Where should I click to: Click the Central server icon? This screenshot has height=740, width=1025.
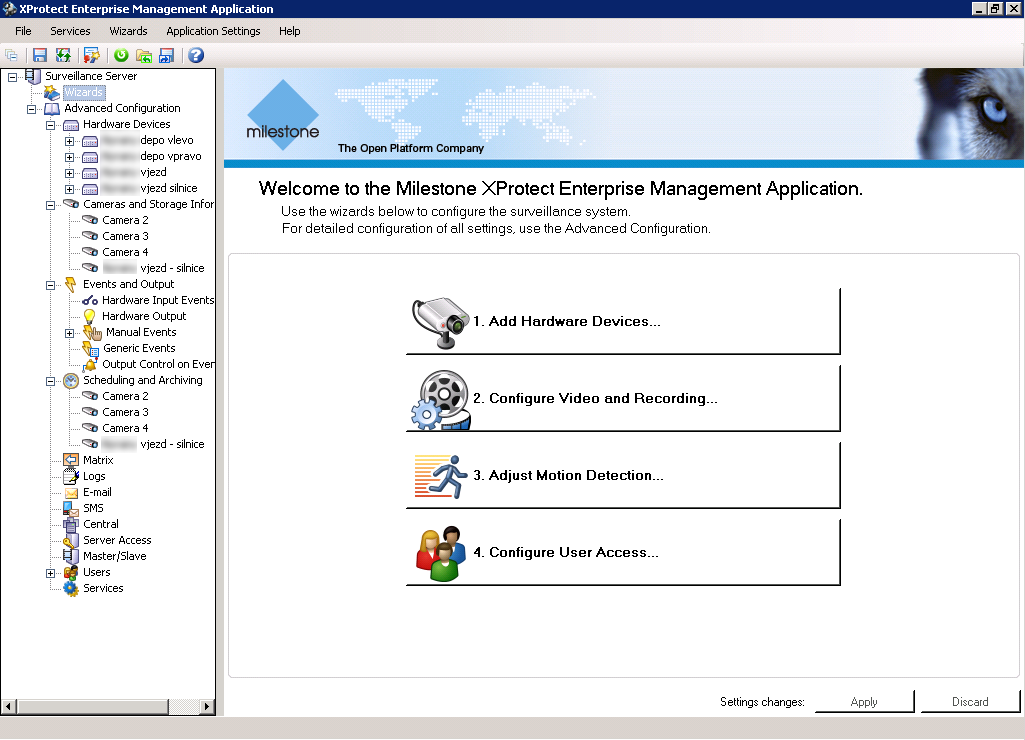pyautogui.click(x=71, y=524)
